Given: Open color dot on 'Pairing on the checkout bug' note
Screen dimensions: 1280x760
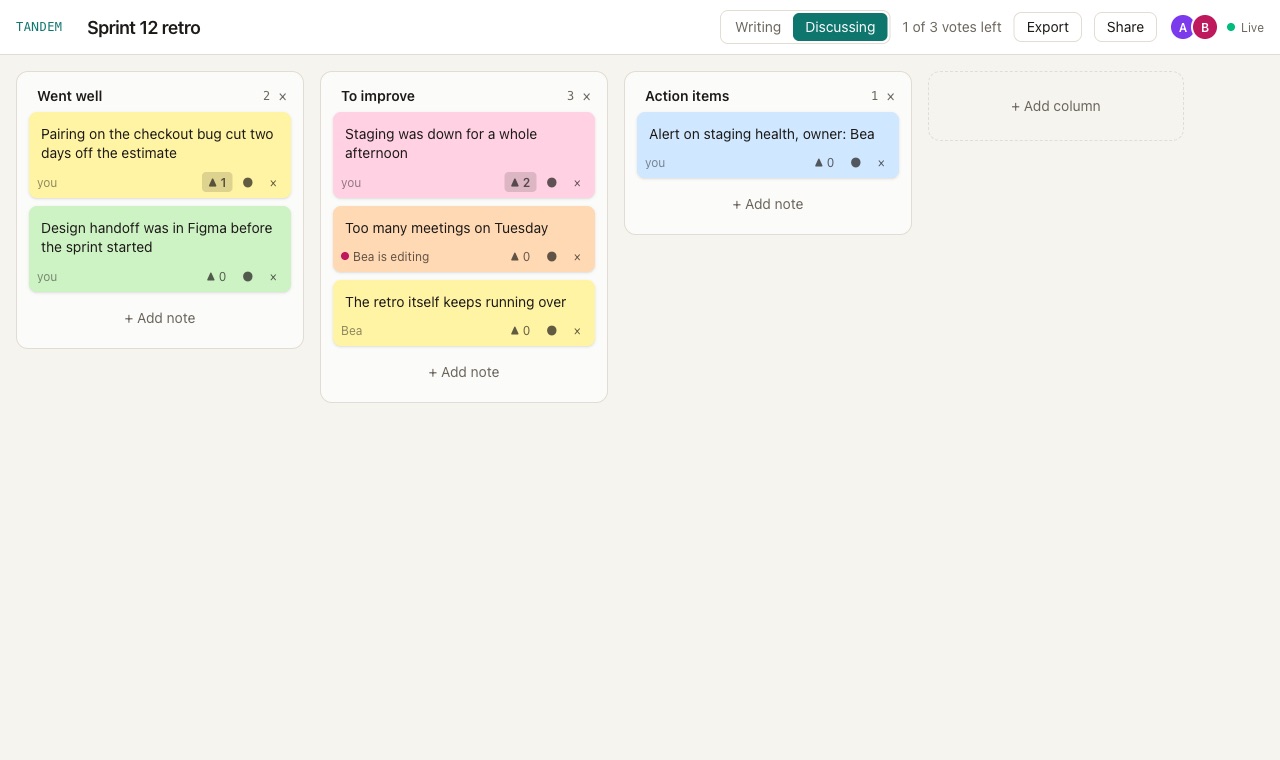Looking at the screenshot, I should (248, 182).
